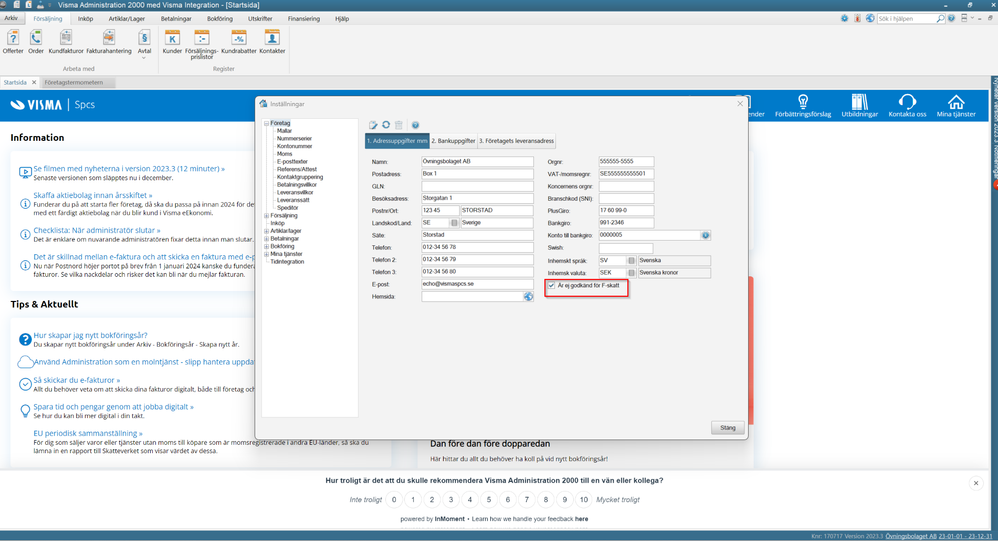This screenshot has width=998, height=541.
Task: Select Nummerserier in the settings tree
Action: point(294,139)
